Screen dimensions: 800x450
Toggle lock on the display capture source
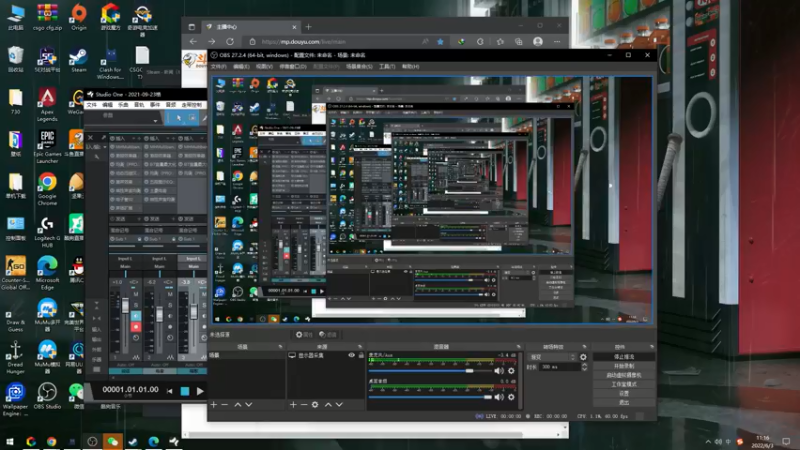(361, 355)
